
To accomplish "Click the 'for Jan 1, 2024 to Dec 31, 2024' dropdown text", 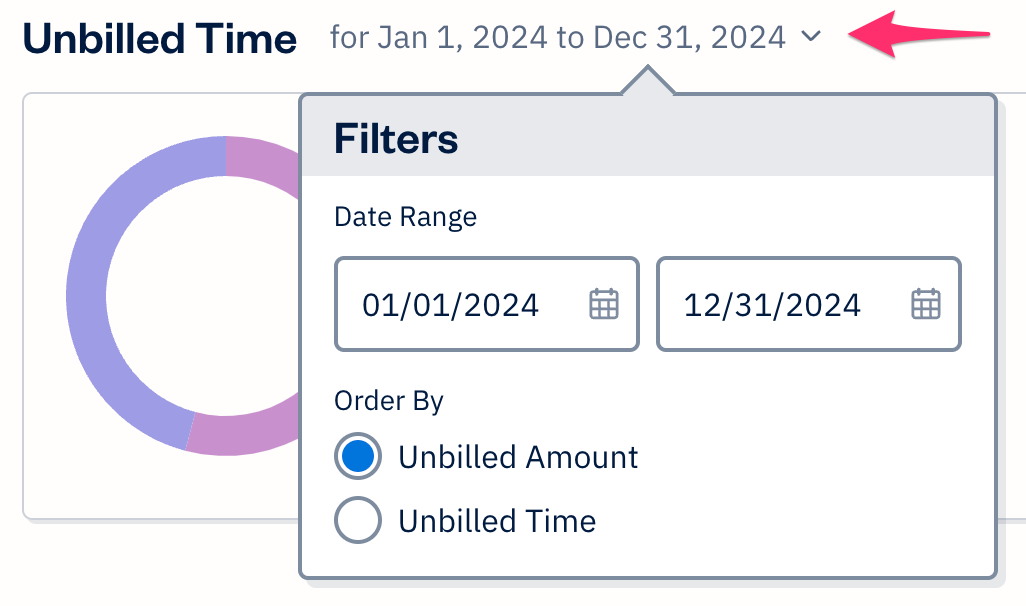I will point(557,38).
